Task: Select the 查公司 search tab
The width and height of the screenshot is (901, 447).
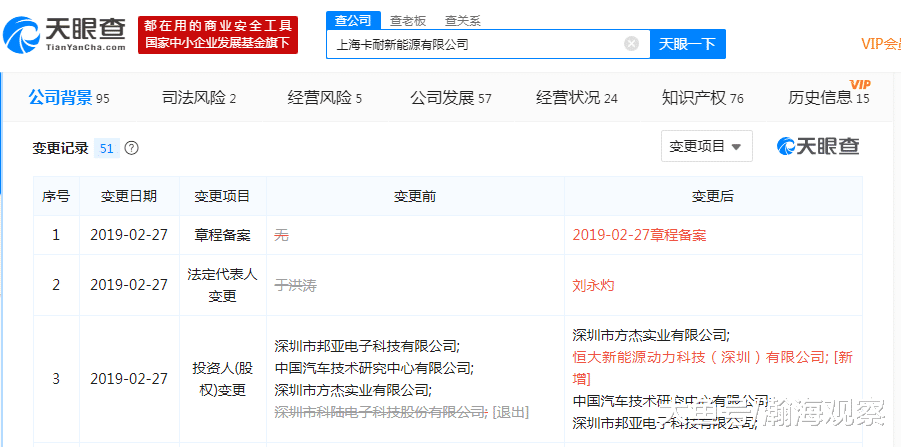Action: [353, 21]
